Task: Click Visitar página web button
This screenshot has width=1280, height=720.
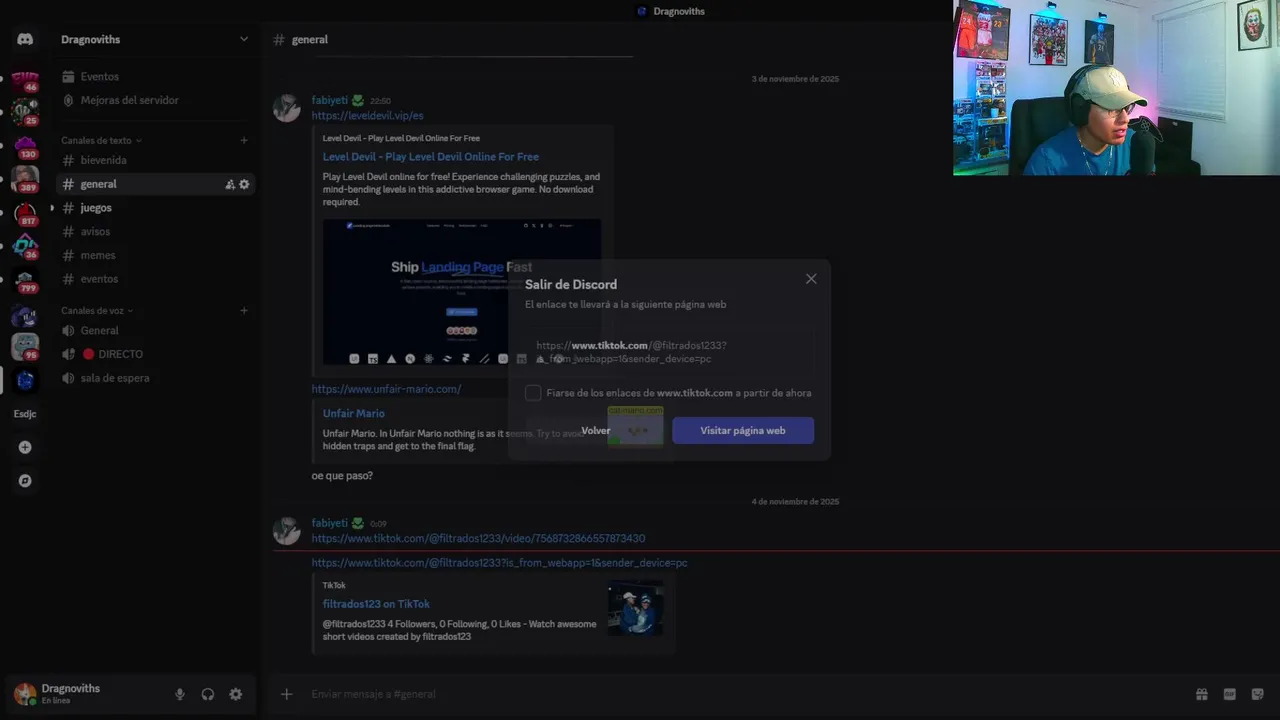Action: (x=743, y=430)
